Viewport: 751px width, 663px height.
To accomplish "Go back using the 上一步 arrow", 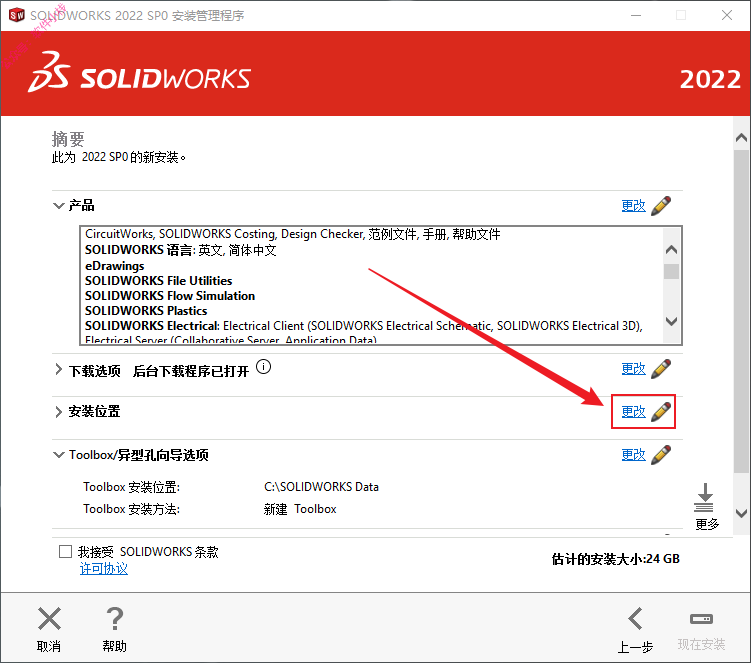I will click(x=636, y=618).
